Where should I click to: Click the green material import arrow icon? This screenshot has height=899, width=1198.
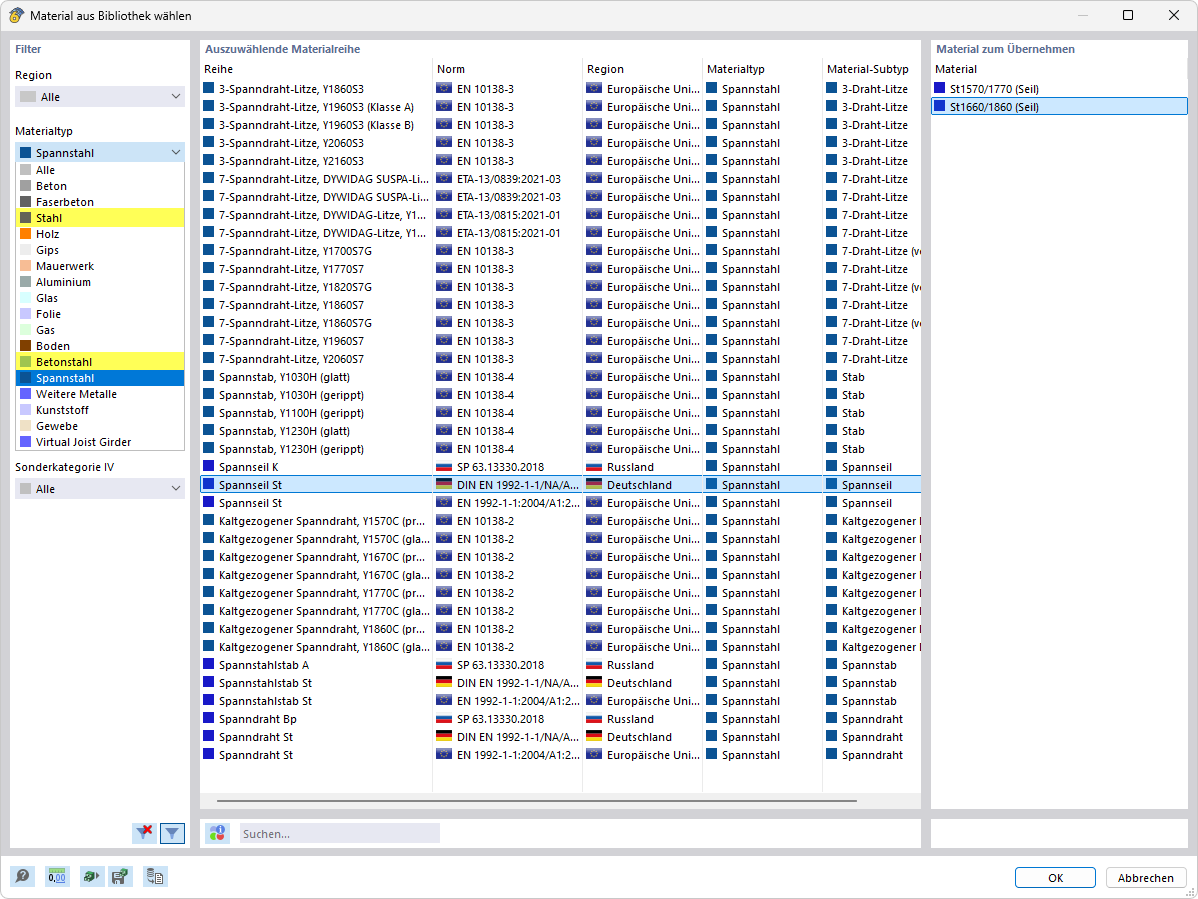(91, 876)
